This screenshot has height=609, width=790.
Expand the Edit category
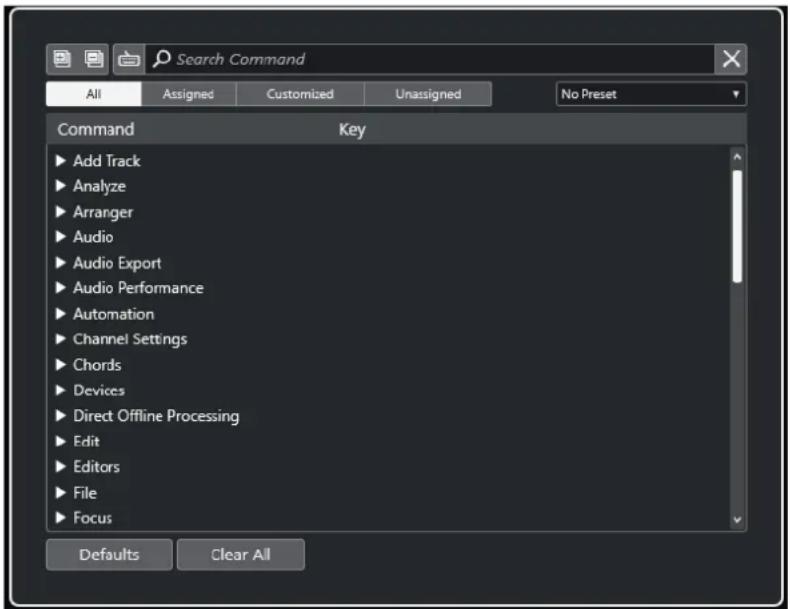point(61,441)
